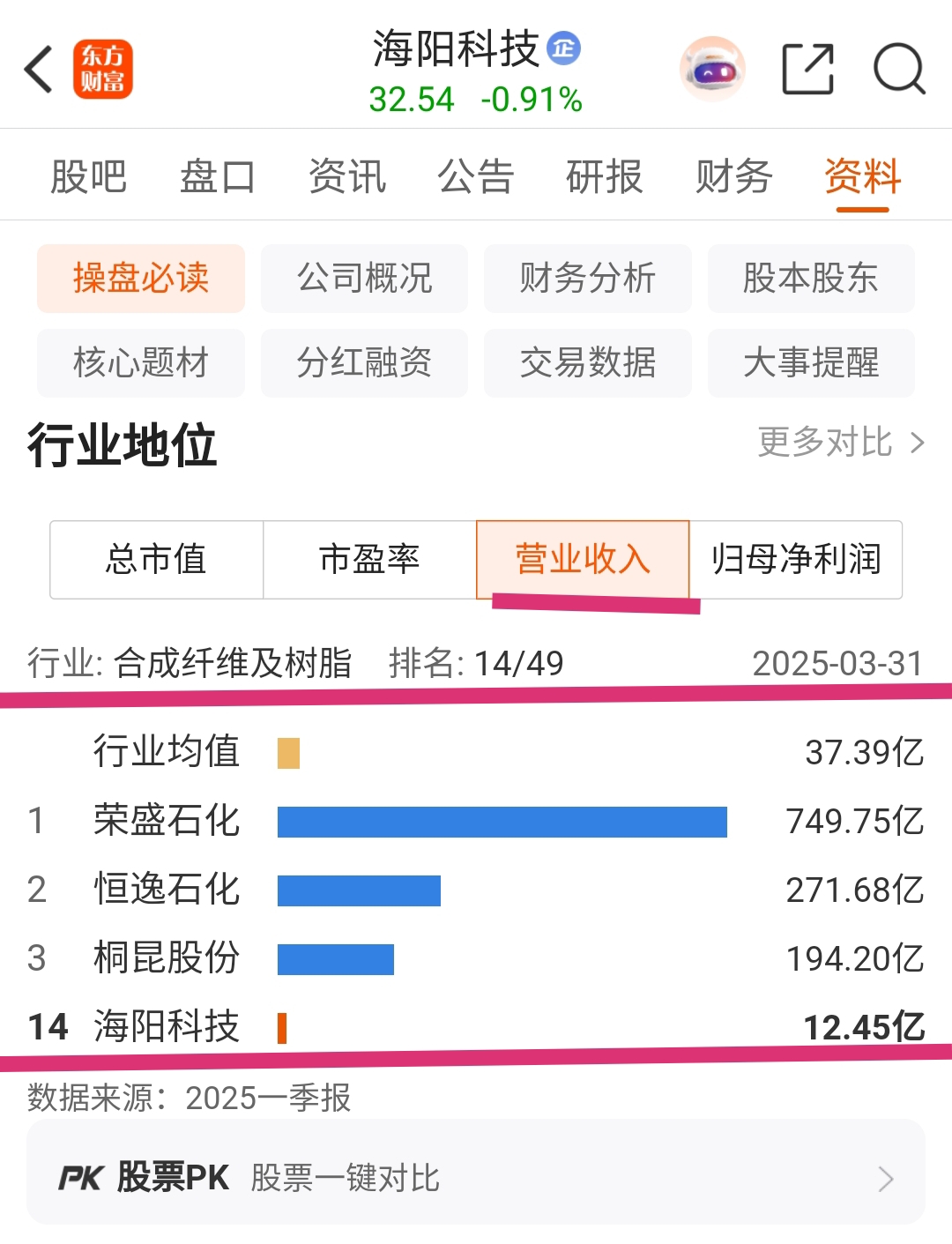This screenshot has width=952, height=1244.
Task: Select the 恒逸石化 ranking row
Action: click(476, 890)
